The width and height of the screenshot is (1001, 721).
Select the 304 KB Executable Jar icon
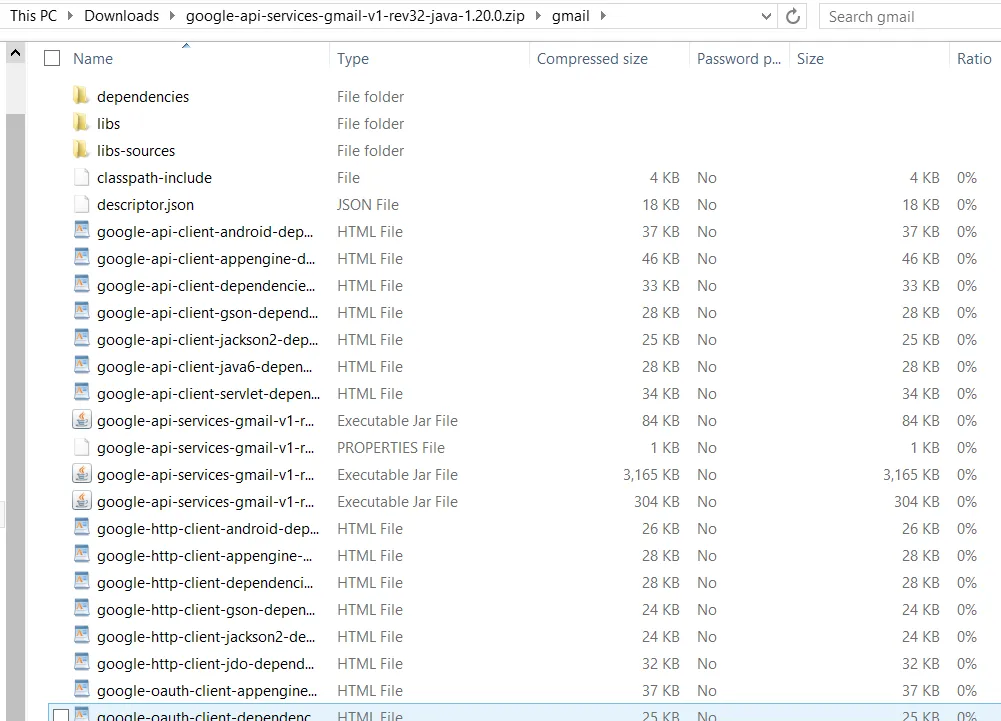[81, 501]
